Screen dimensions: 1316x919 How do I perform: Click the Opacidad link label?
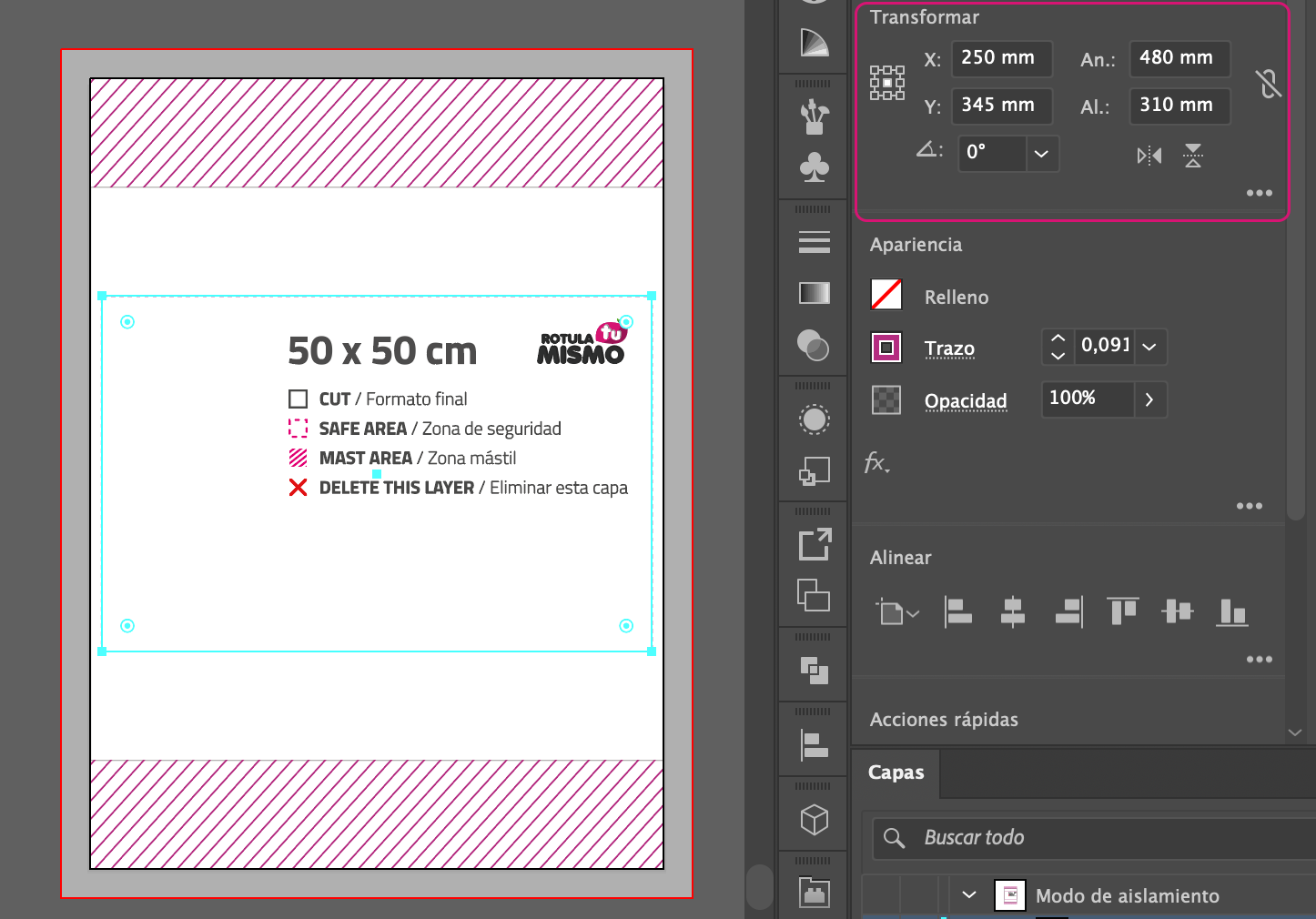pyautogui.click(x=965, y=401)
